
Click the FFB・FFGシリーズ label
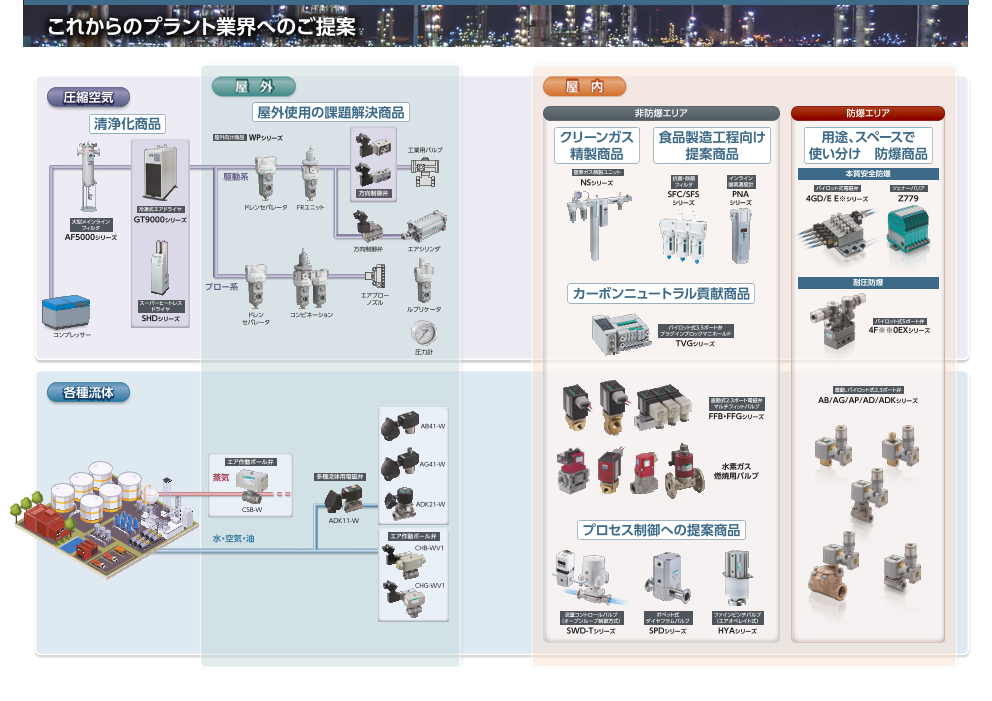pyautogui.click(x=736, y=417)
